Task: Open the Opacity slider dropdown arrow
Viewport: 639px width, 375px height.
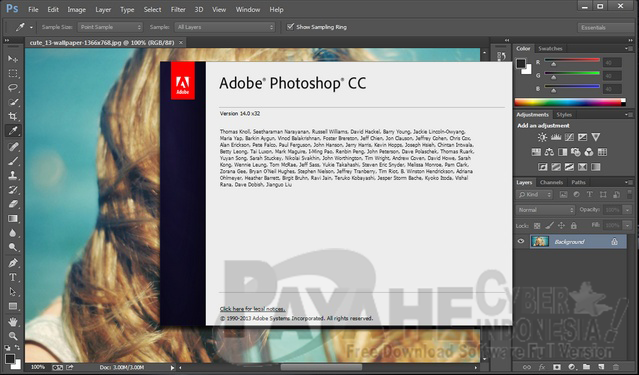Action: tap(628, 210)
